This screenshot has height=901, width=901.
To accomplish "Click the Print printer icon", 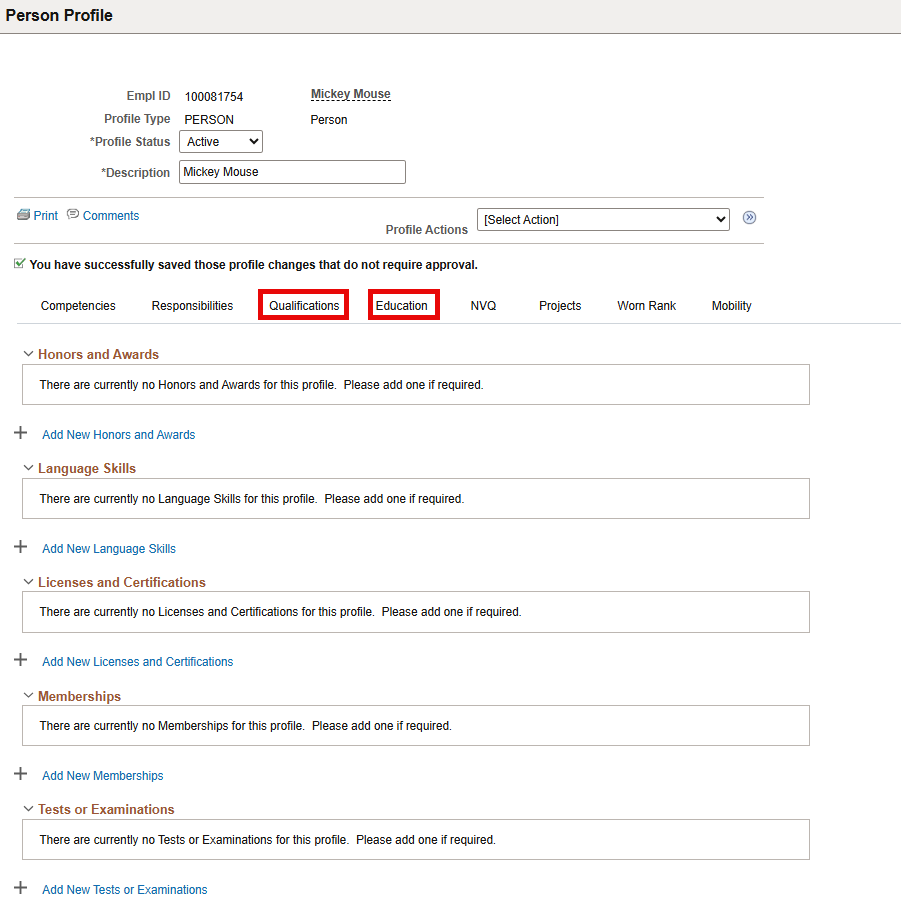I will 23,215.
